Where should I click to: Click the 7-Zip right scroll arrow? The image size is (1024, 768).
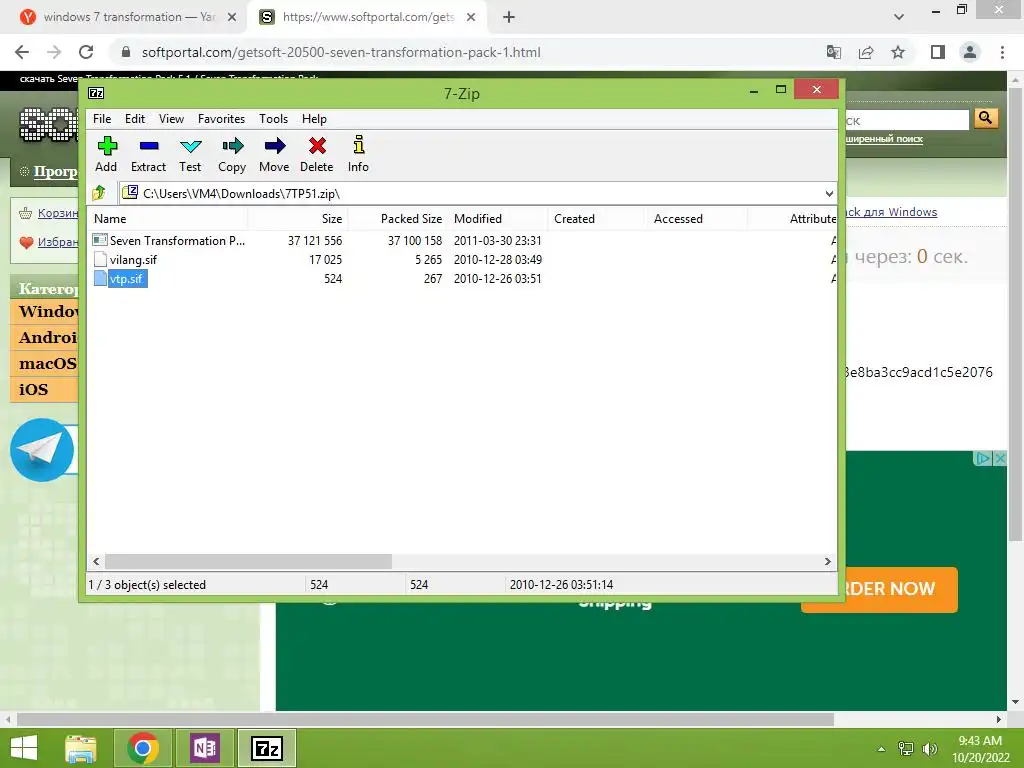click(827, 562)
